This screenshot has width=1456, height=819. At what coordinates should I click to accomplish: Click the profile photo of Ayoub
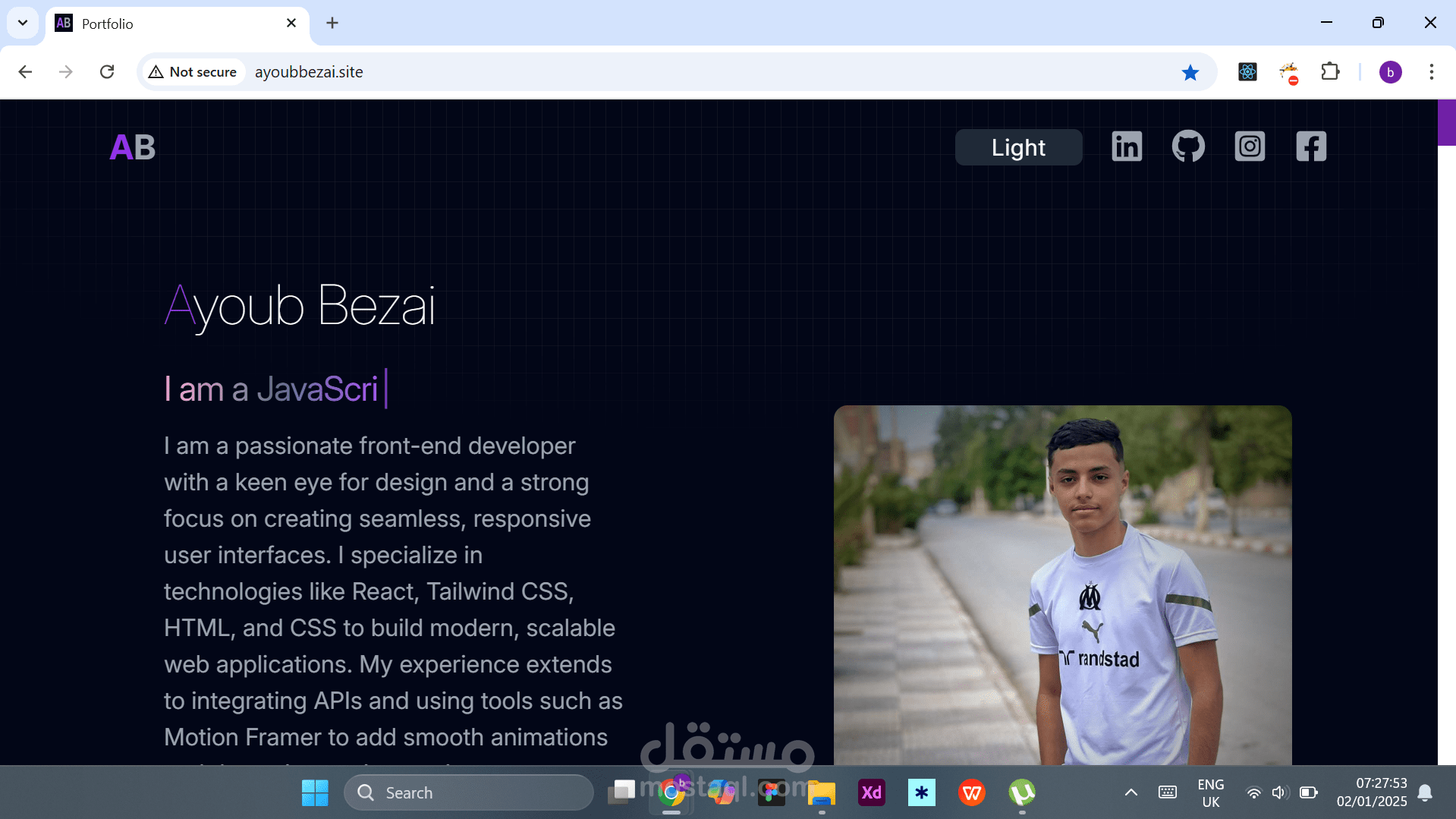1062,585
